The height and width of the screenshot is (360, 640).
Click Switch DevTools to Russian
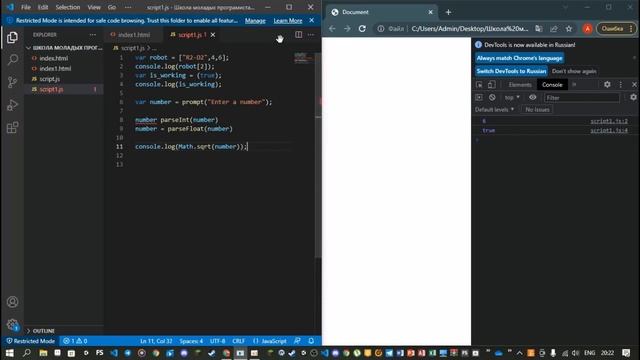[x=511, y=71]
